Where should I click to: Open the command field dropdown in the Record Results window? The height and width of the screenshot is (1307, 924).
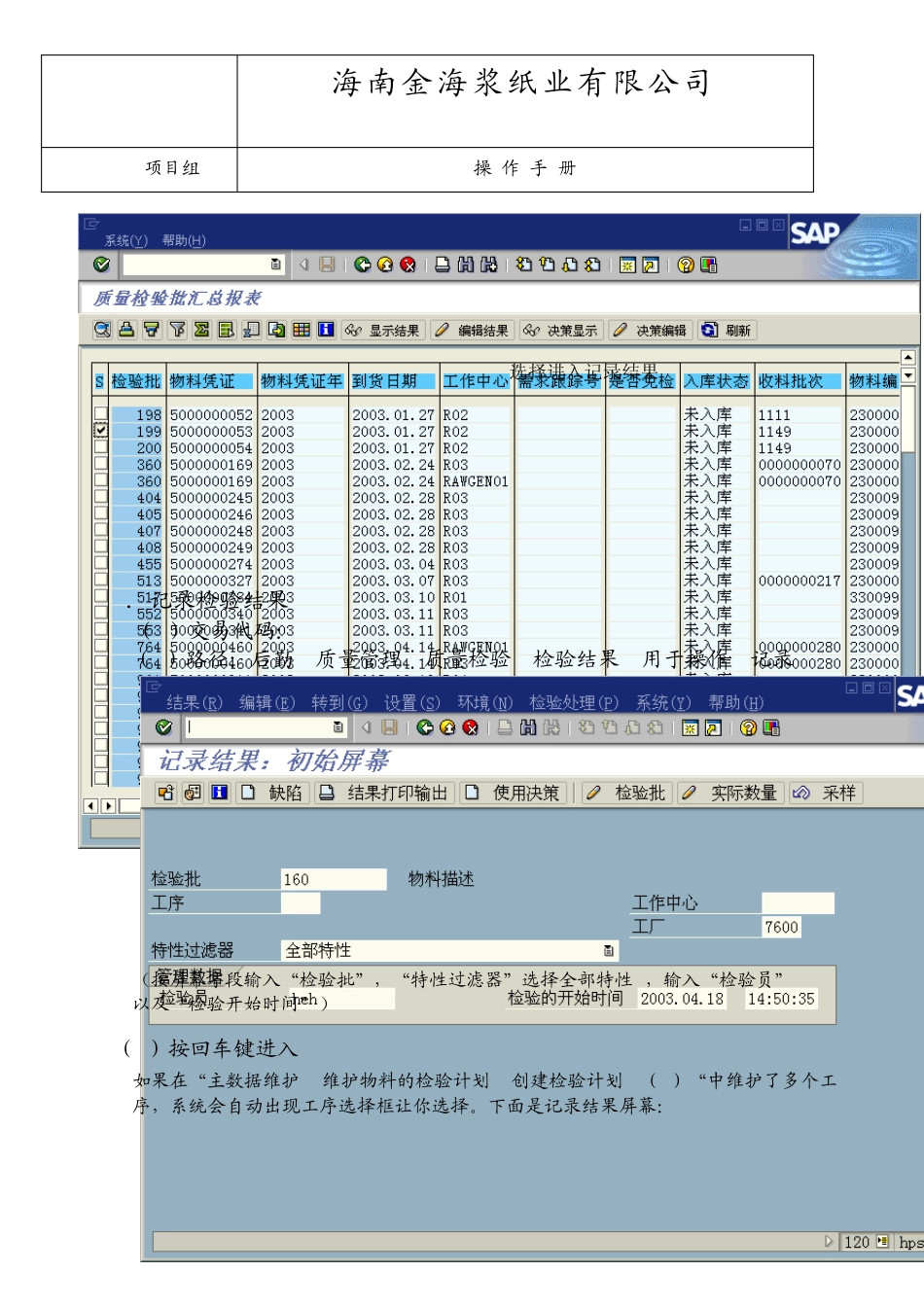pos(338,727)
